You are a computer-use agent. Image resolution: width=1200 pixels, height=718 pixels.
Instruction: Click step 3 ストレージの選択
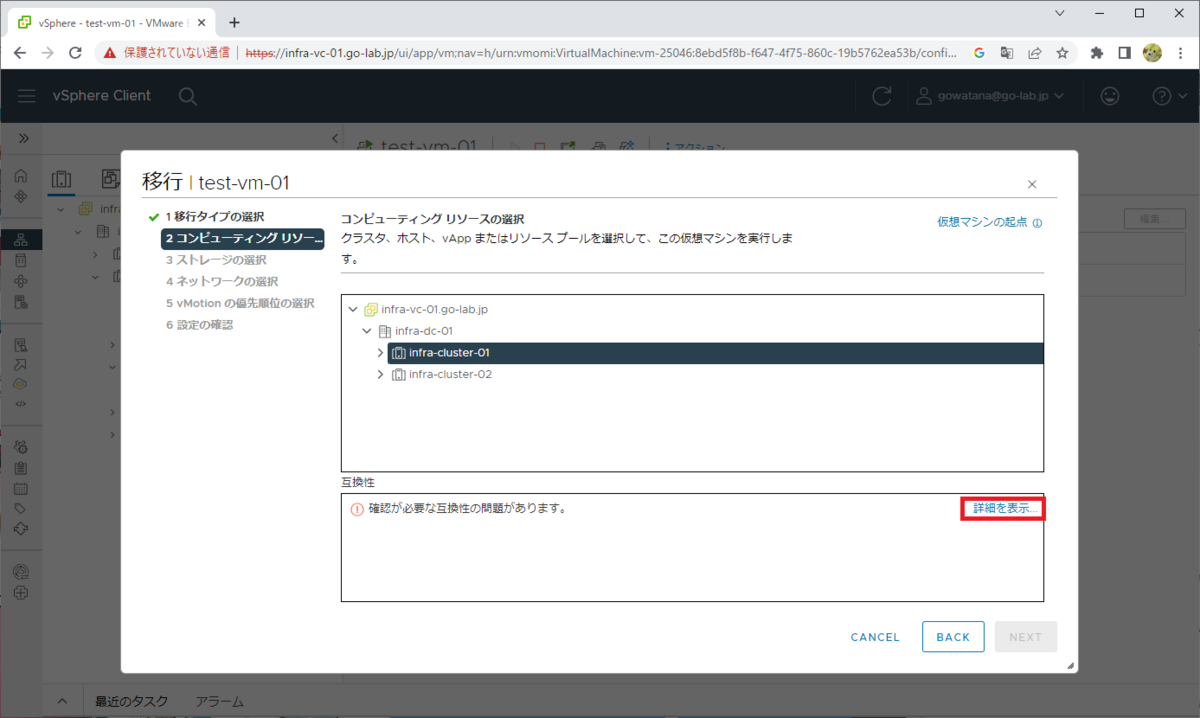tap(216, 260)
